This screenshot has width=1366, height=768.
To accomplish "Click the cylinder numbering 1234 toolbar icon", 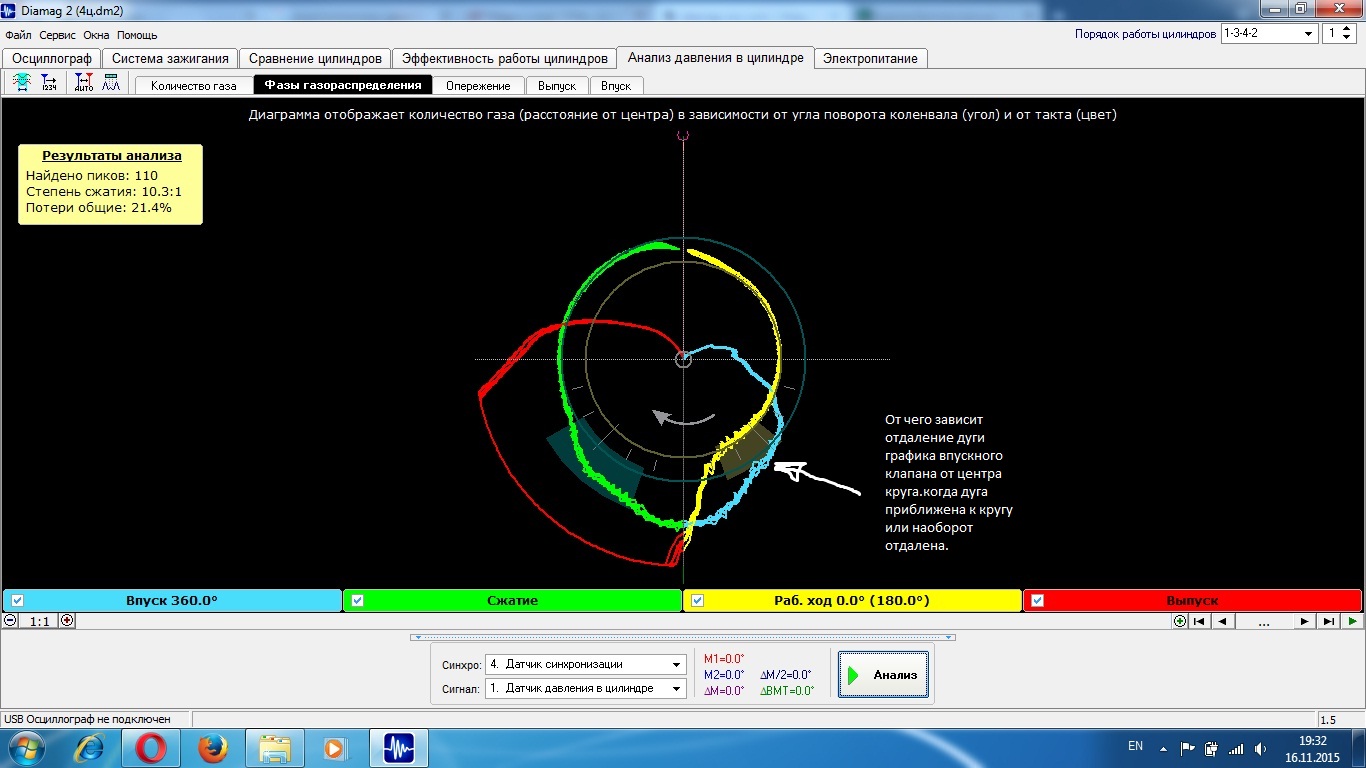I will [x=48, y=83].
